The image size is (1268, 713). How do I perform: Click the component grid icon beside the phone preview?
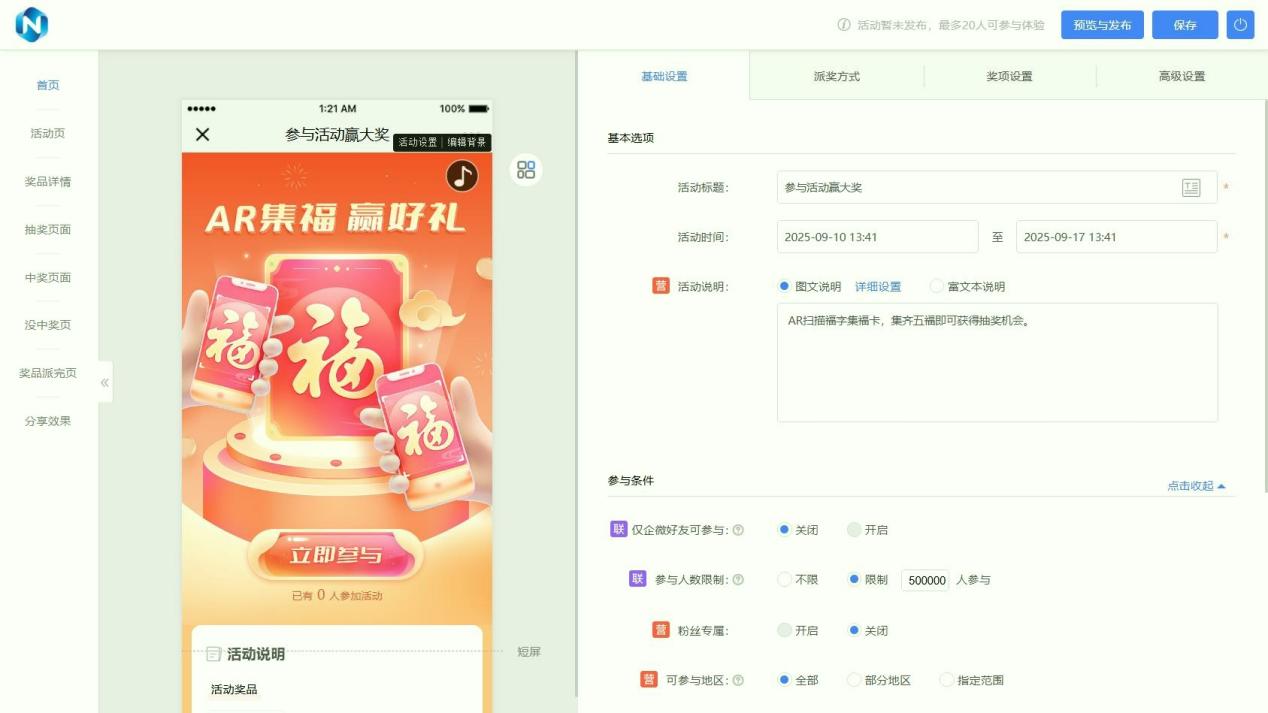526,170
